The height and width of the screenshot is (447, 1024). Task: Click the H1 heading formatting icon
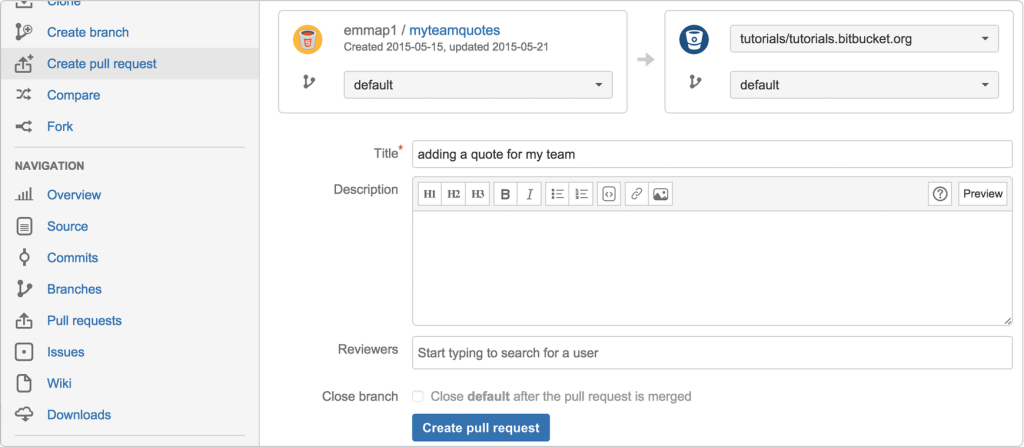coord(430,194)
